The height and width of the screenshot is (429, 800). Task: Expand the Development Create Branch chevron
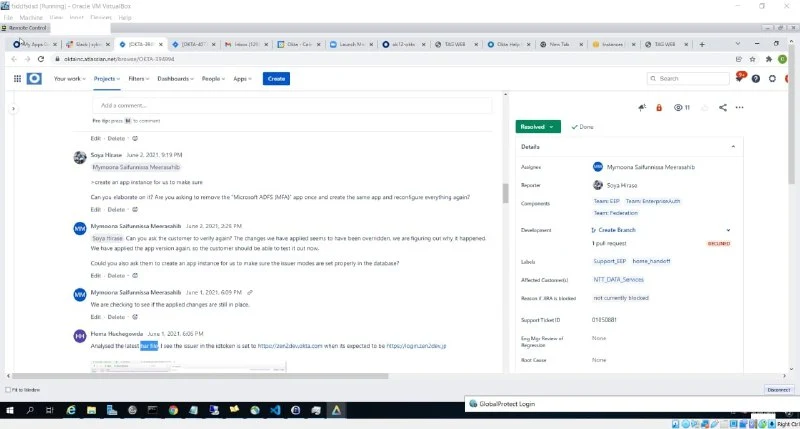coord(728,230)
